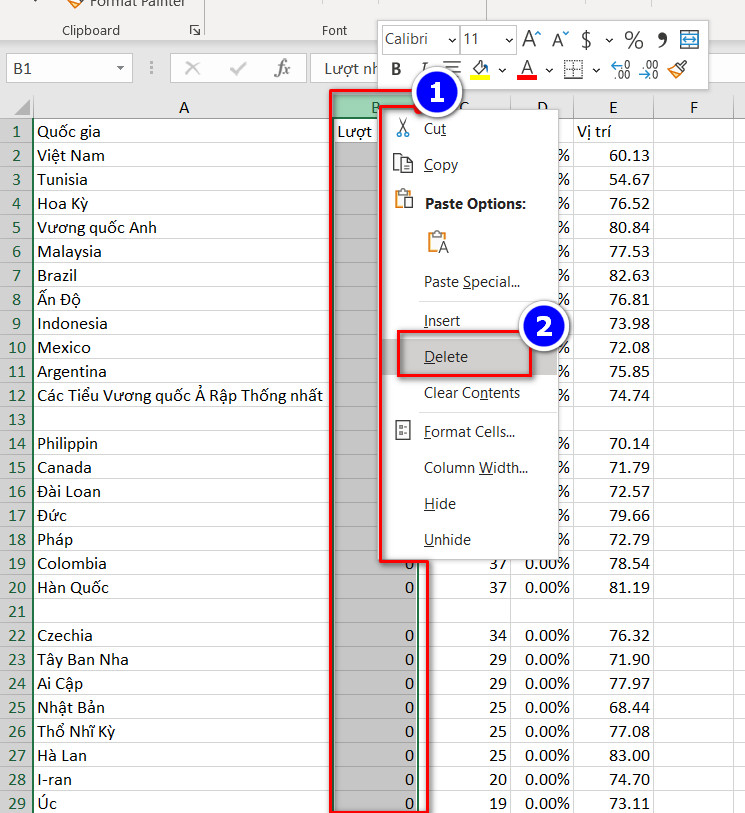The height and width of the screenshot is (813, 745).
Task: Open Format Cells from the context menu
Action: tap(469, 432)
